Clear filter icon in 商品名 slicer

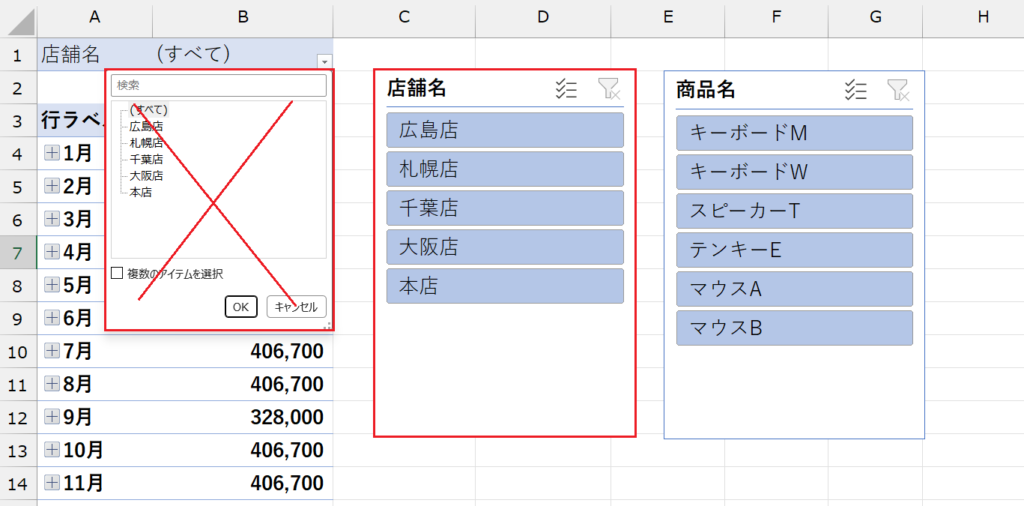(897, 90)
